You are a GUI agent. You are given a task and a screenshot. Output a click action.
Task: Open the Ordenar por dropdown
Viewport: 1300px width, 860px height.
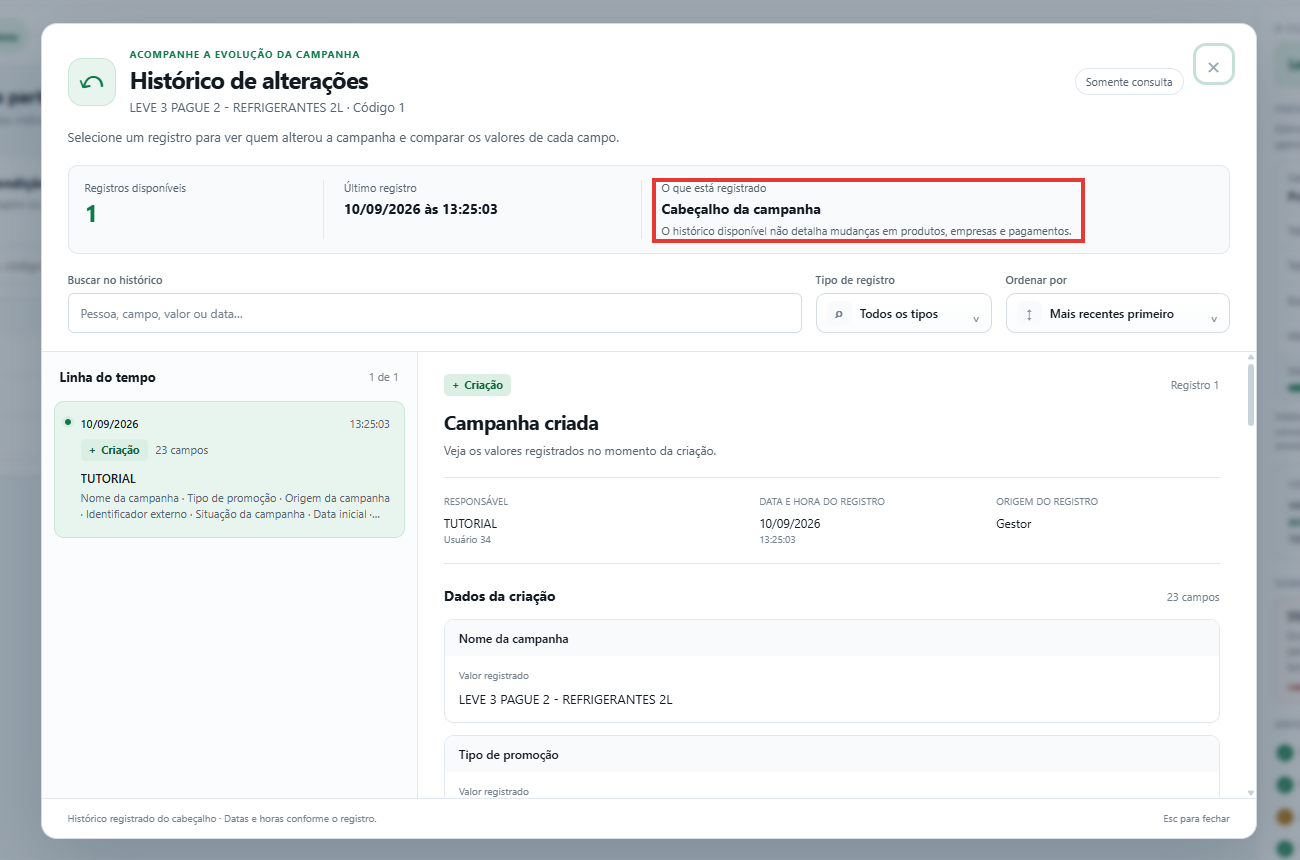(1118, 313)
